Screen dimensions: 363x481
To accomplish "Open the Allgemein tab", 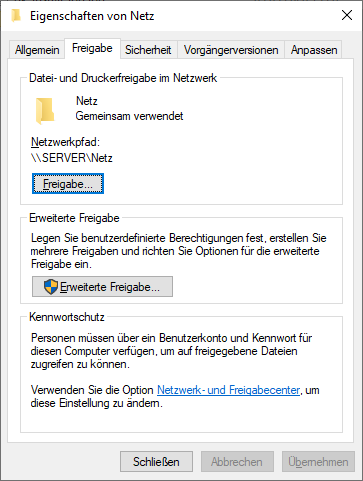I will click(x=37, y=50).
